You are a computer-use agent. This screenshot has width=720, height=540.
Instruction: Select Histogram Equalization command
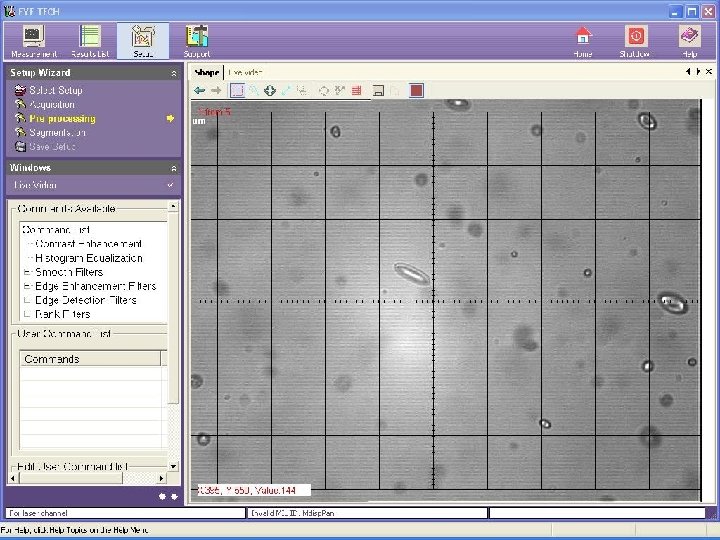[89, 258]
